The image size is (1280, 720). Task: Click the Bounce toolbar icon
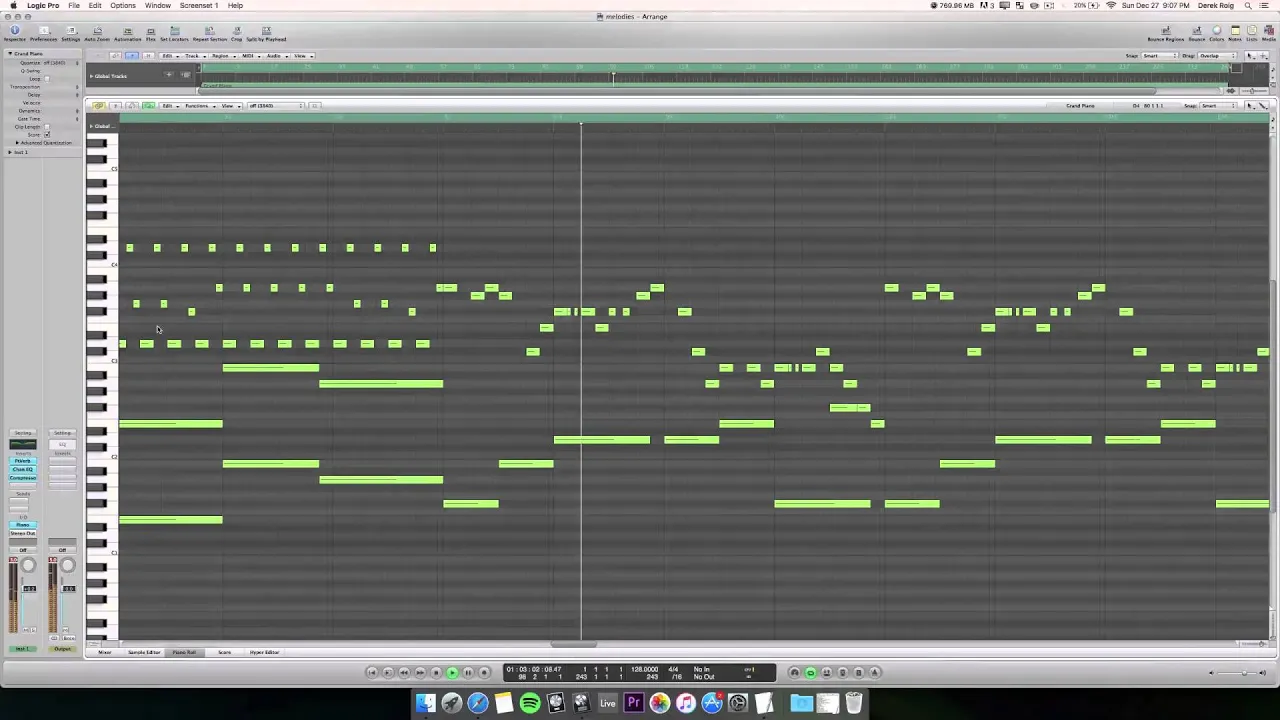(1197, 34)
